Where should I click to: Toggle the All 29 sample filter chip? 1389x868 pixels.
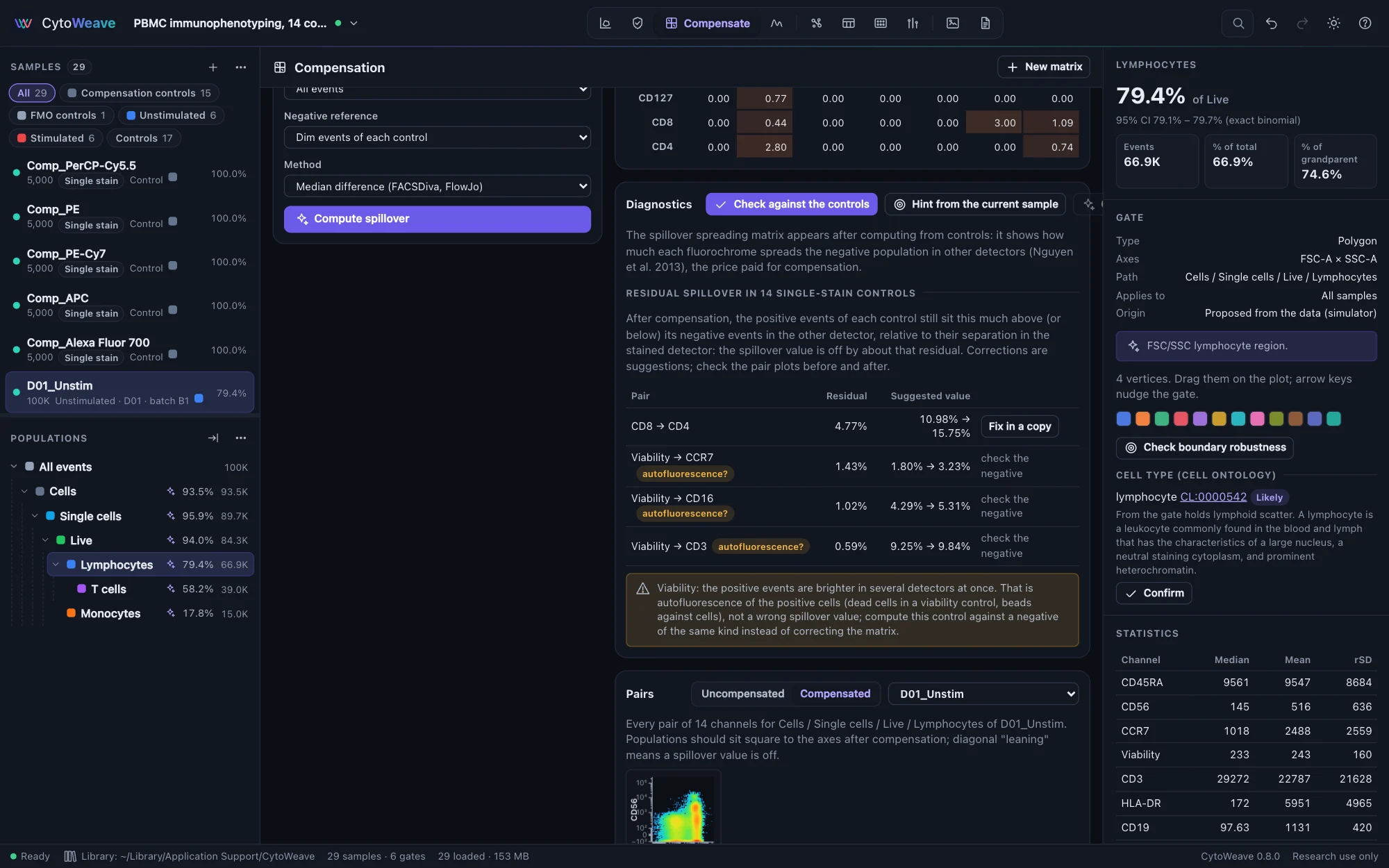(32, 93)
